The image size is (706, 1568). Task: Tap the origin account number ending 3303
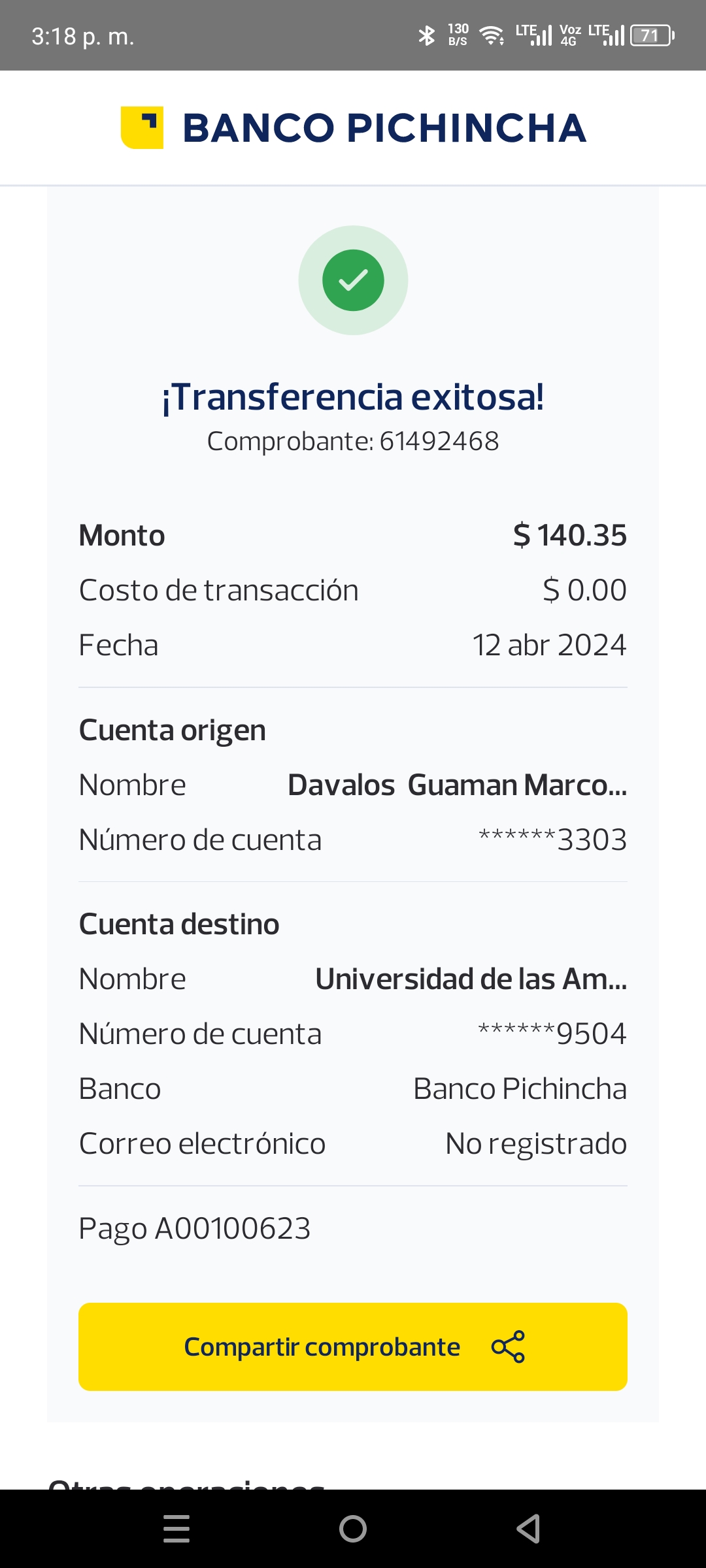pyautogui.click(x=552, y=840)
